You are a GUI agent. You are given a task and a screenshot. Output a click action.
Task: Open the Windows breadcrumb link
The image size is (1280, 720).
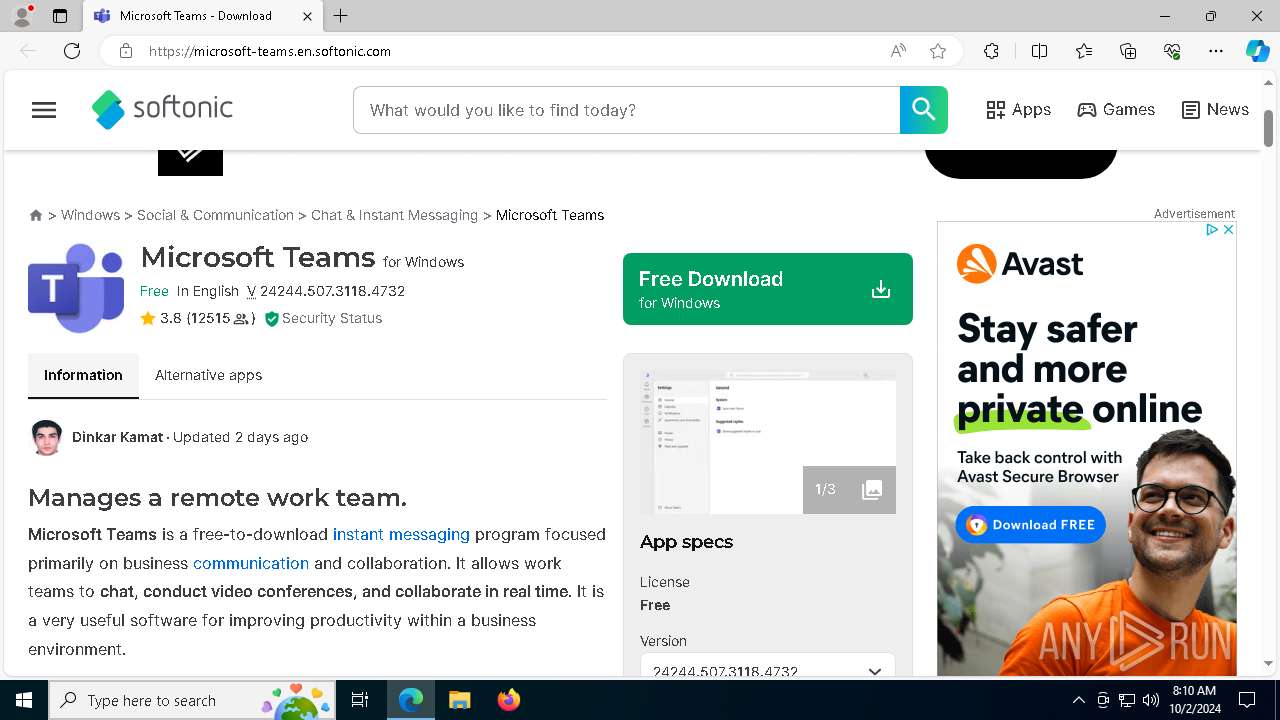point(90,215)
